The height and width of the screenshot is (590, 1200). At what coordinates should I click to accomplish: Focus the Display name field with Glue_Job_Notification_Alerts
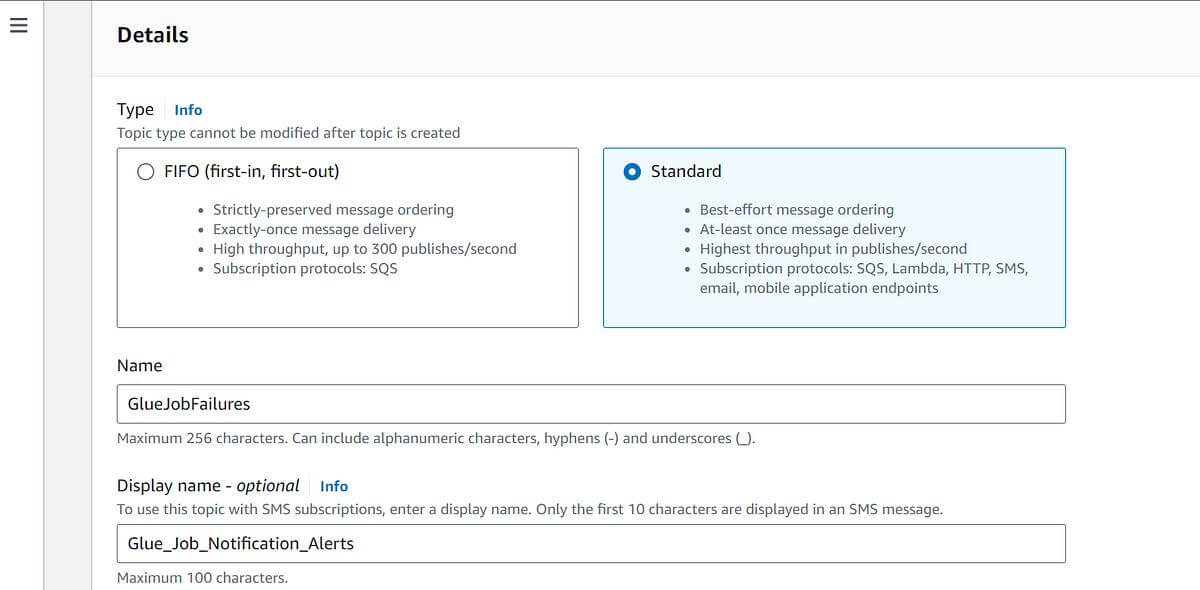pyautogui.click(x=591, y=543)
